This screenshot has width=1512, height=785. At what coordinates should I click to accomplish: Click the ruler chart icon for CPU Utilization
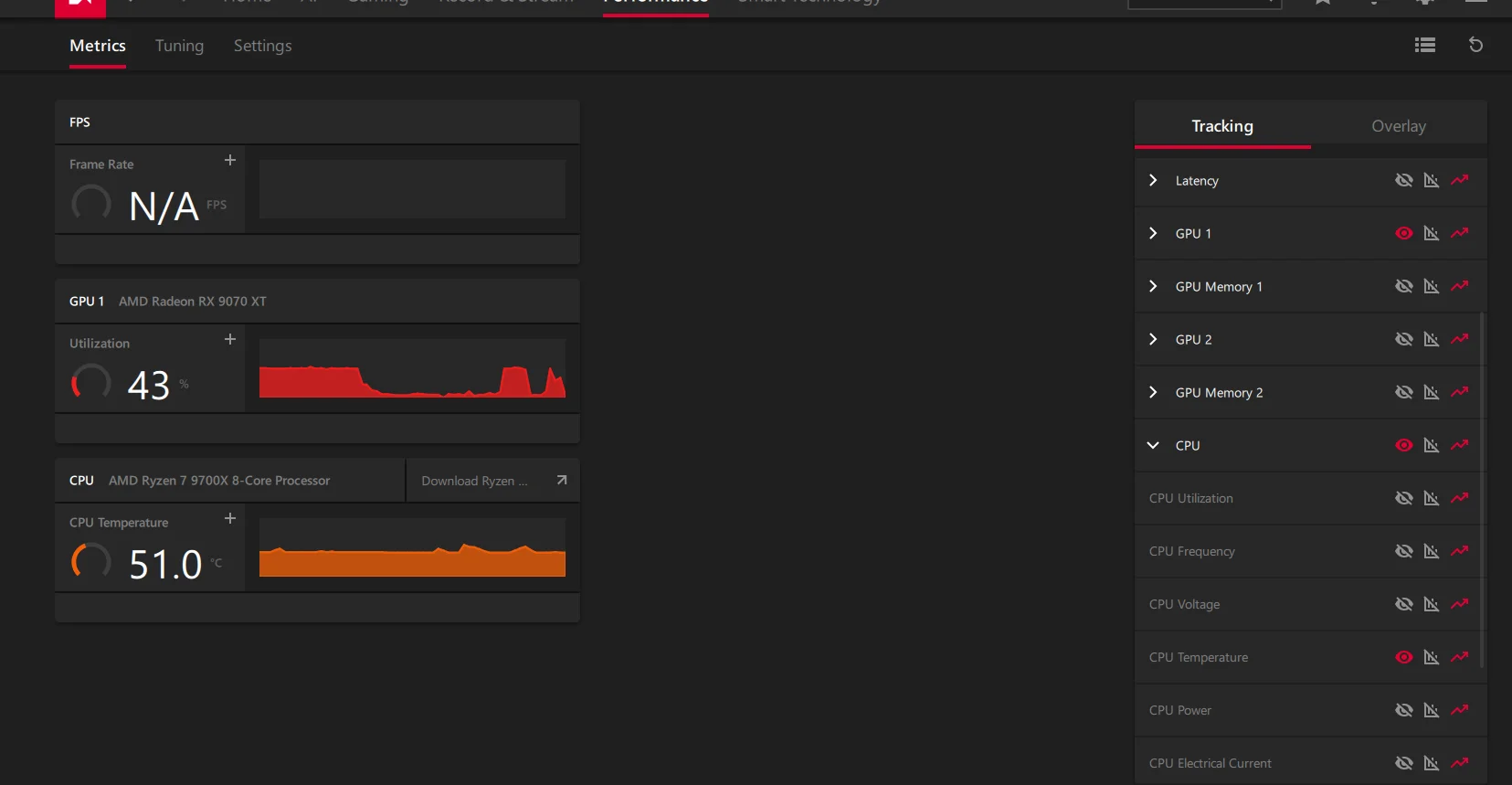(x=1432, y=498)
